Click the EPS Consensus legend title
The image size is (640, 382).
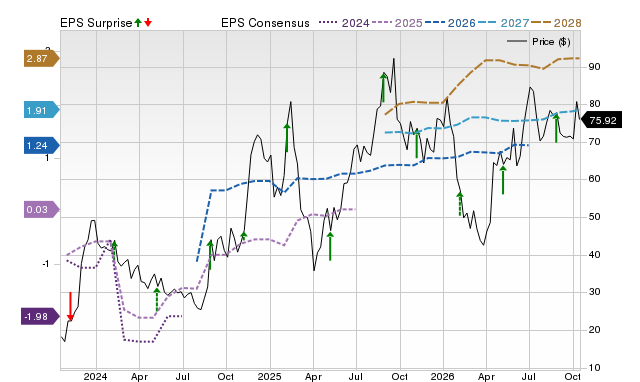(265, 23)
